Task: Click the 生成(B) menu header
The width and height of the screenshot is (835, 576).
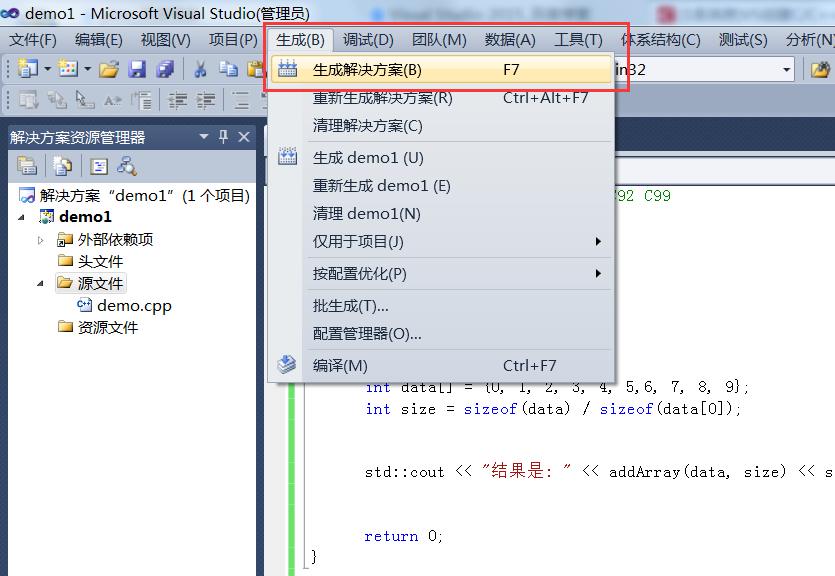Action: 300,40
